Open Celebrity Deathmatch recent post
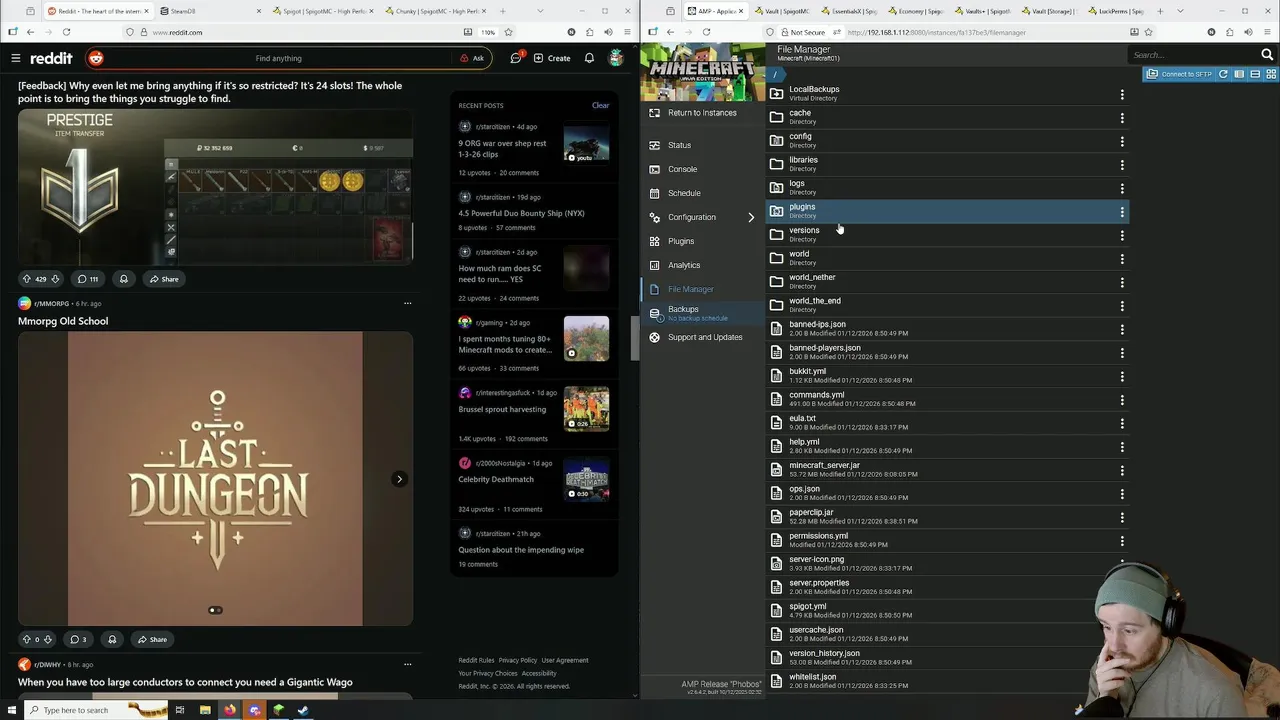The width and height of the screenshot is (1280, 720). 496,479
